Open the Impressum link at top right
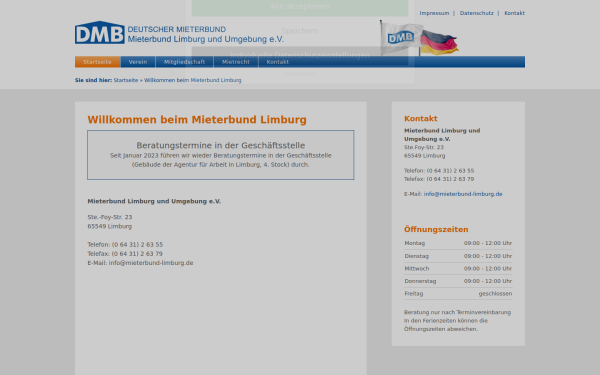The width and height of the screenshot is (600, 375). click(434, 13)
